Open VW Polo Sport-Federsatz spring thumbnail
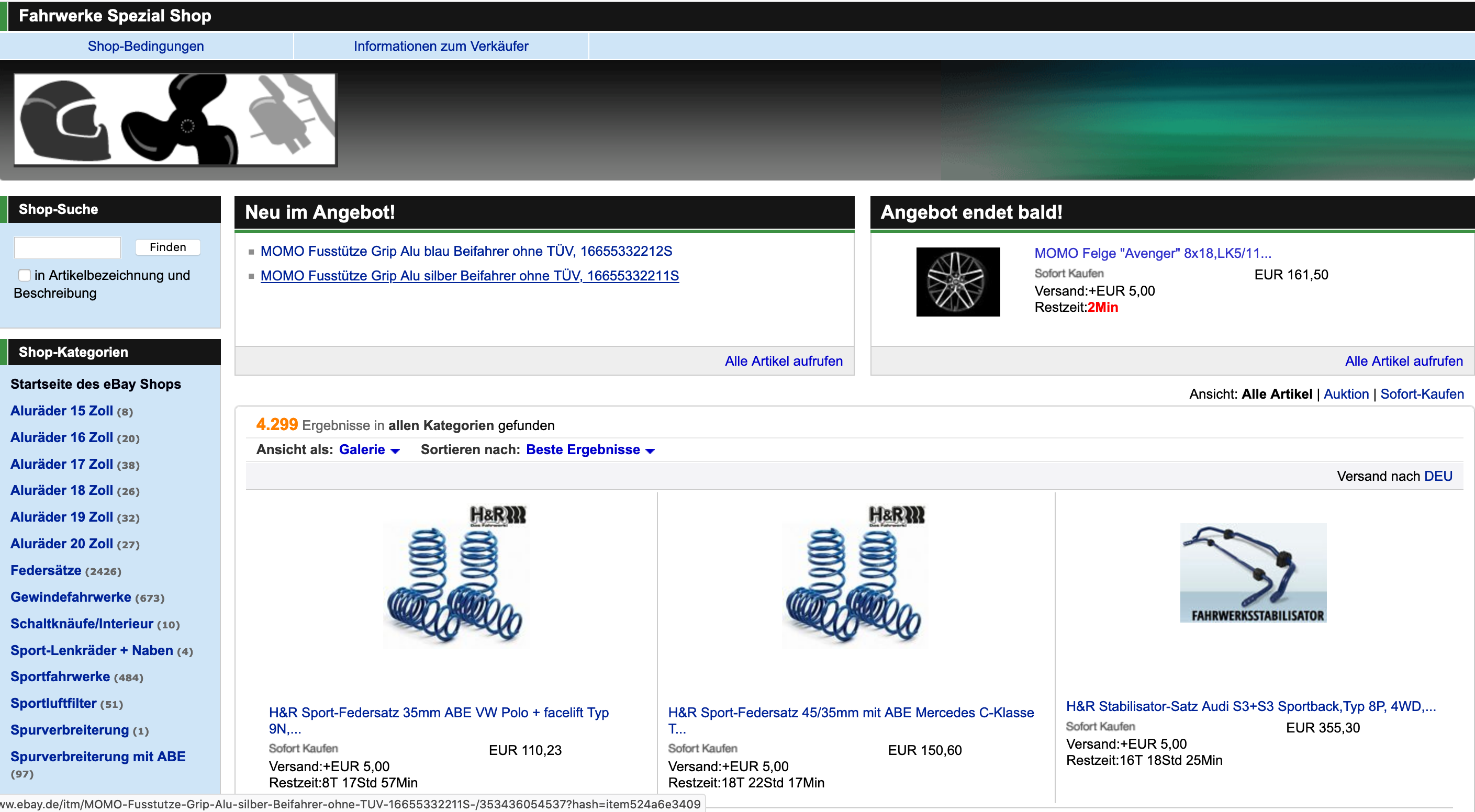This screenshot has height=812, width=1475. pos(456,575)
